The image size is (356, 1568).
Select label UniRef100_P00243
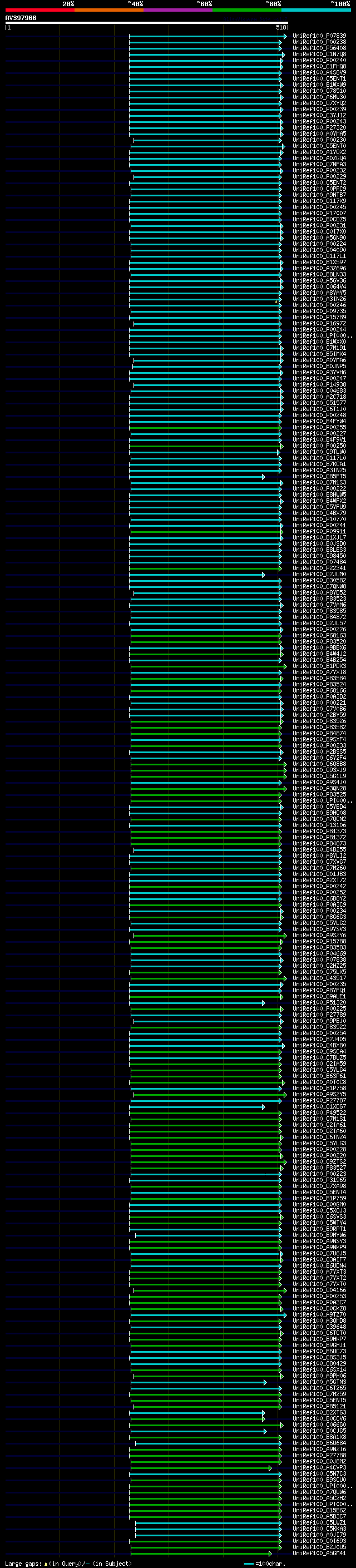pos(319,121)
